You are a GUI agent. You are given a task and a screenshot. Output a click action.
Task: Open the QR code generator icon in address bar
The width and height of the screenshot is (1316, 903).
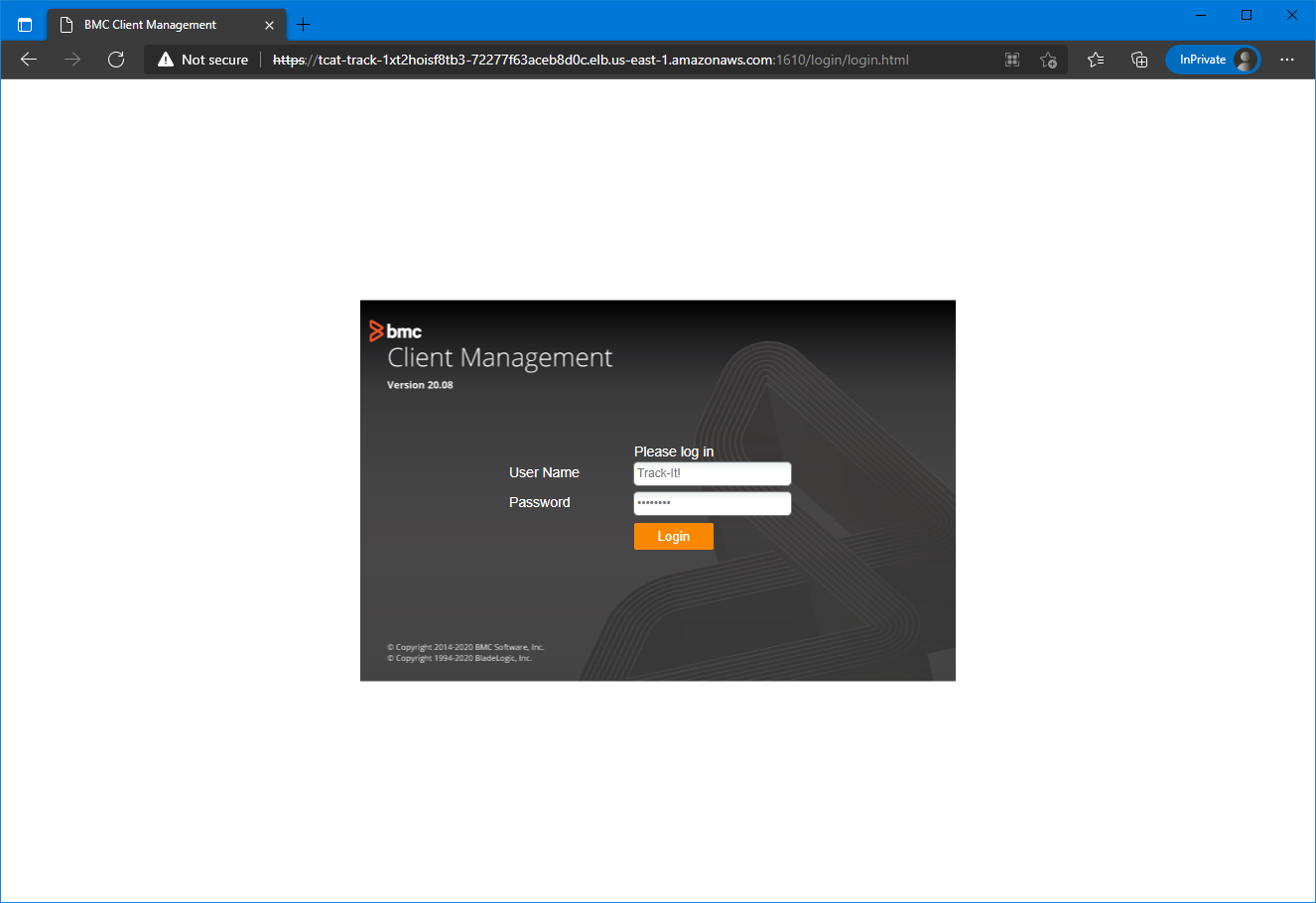pyautogui.click(x=1012, y=60)
